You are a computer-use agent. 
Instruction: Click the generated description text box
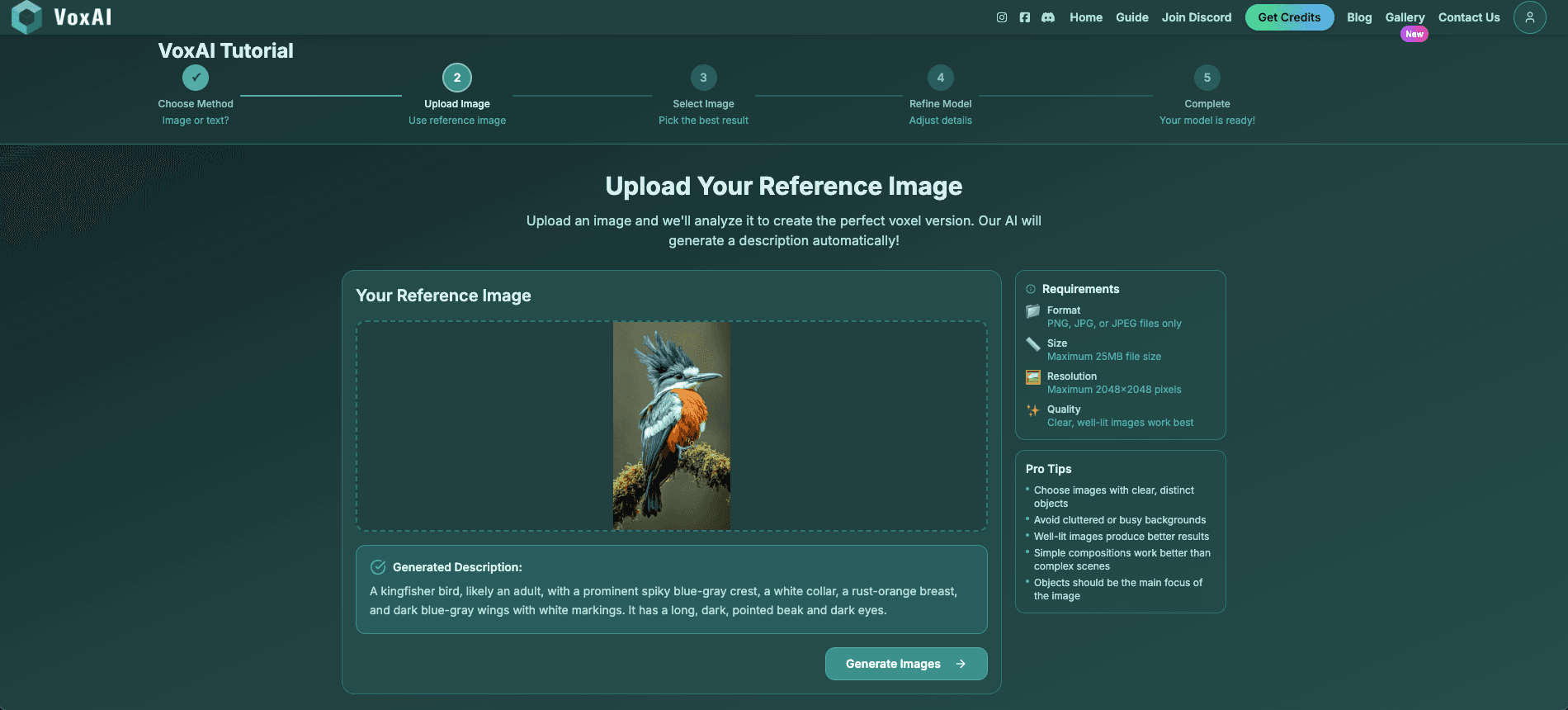672,589
